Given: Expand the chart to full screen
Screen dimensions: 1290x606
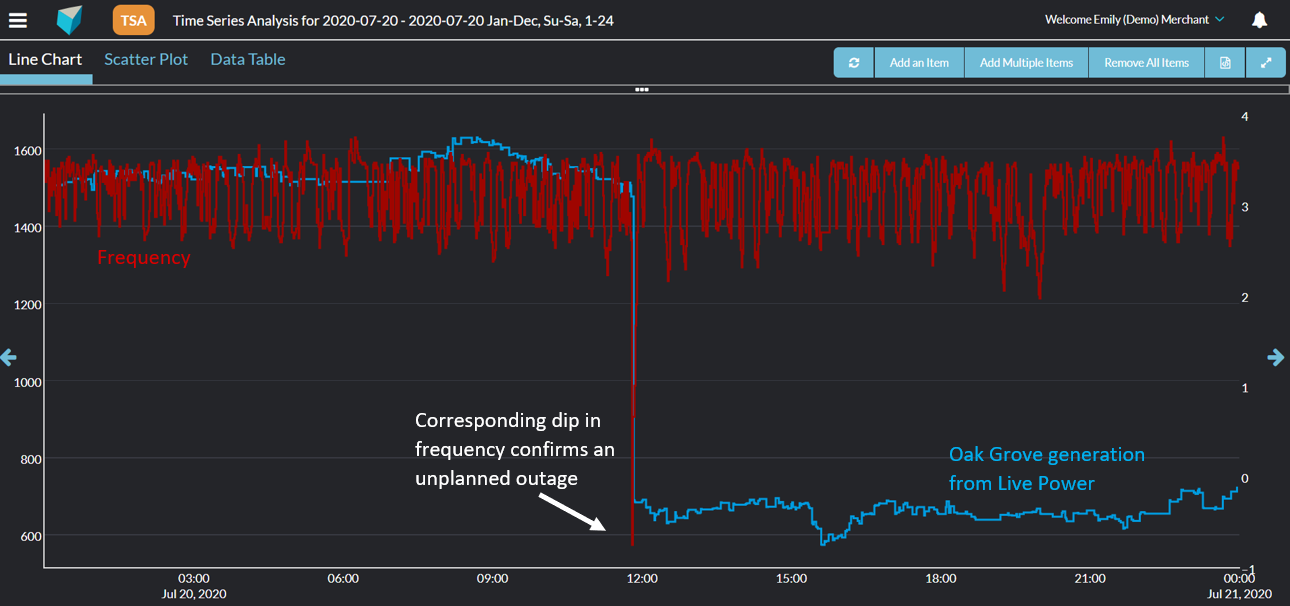Looking at the screenshot, I should click(1266, 62).
